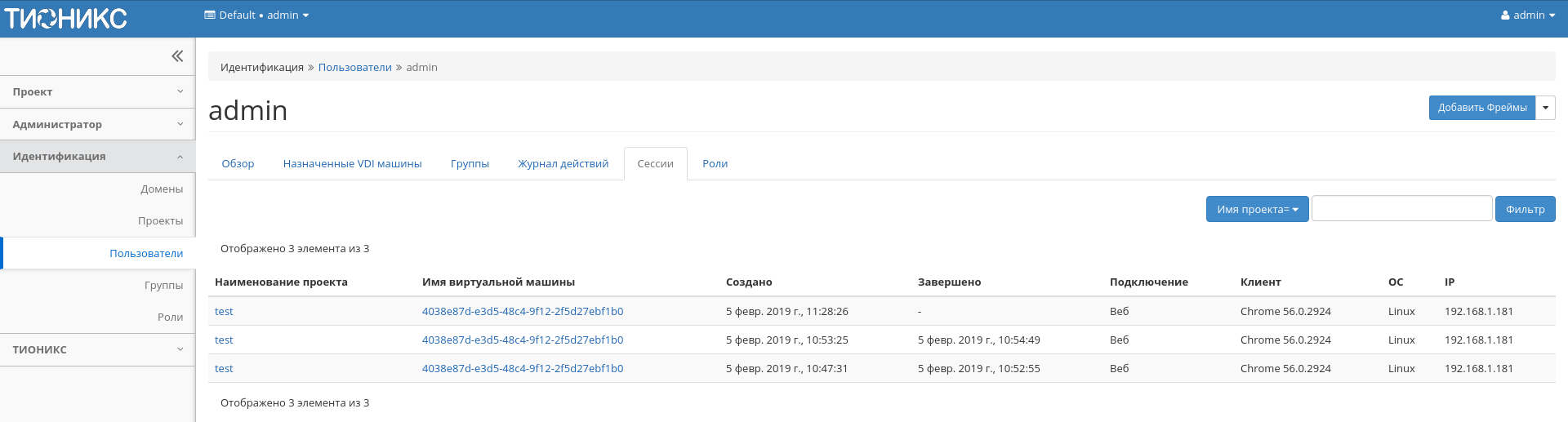The image size is (1568, 422).
Task: Open dropdown arrow beside Добавить Фреймы
Action: tap(1545, 108)
